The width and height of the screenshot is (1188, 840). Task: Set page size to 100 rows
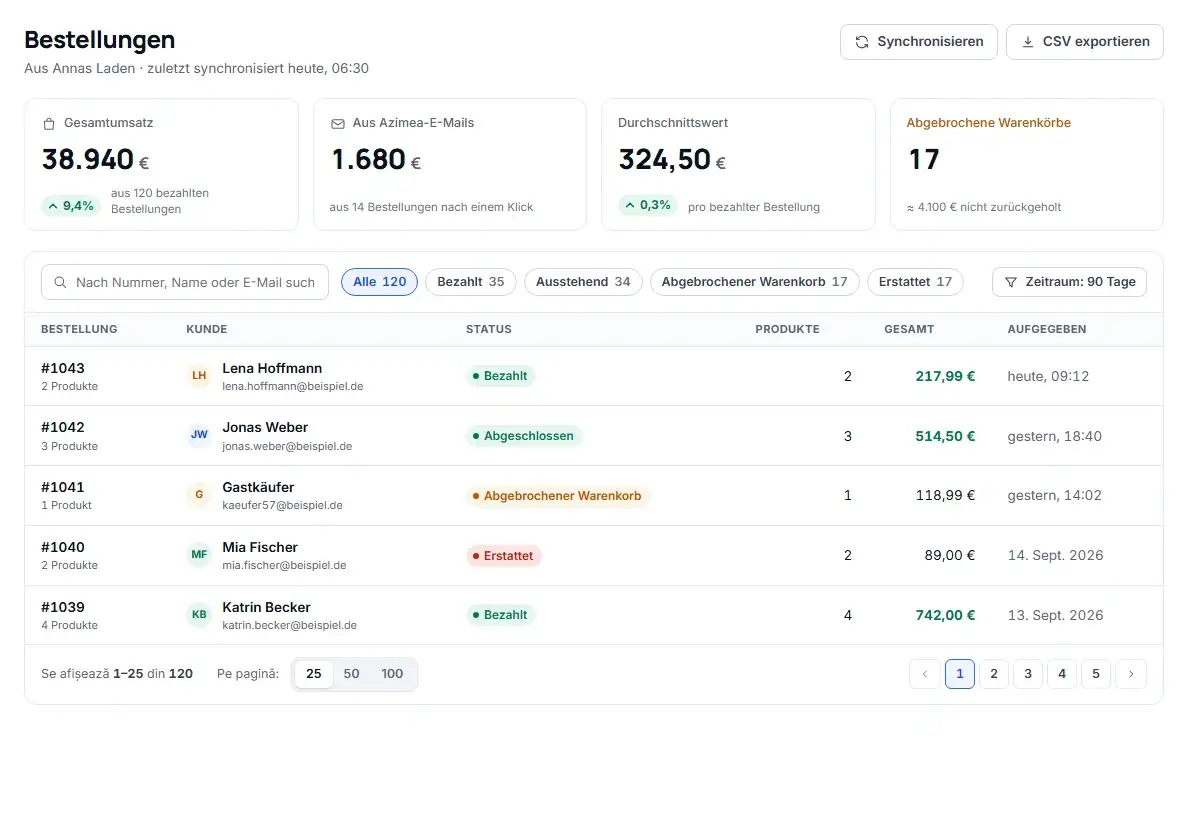392,674
